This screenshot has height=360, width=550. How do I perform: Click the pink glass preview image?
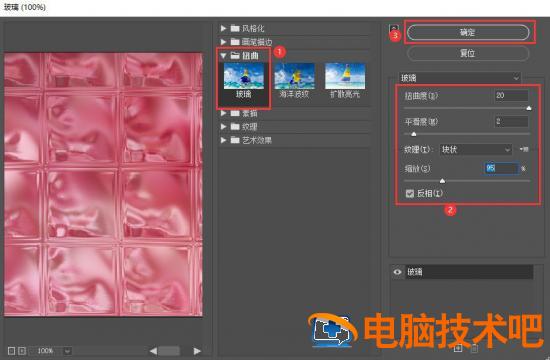103,184
